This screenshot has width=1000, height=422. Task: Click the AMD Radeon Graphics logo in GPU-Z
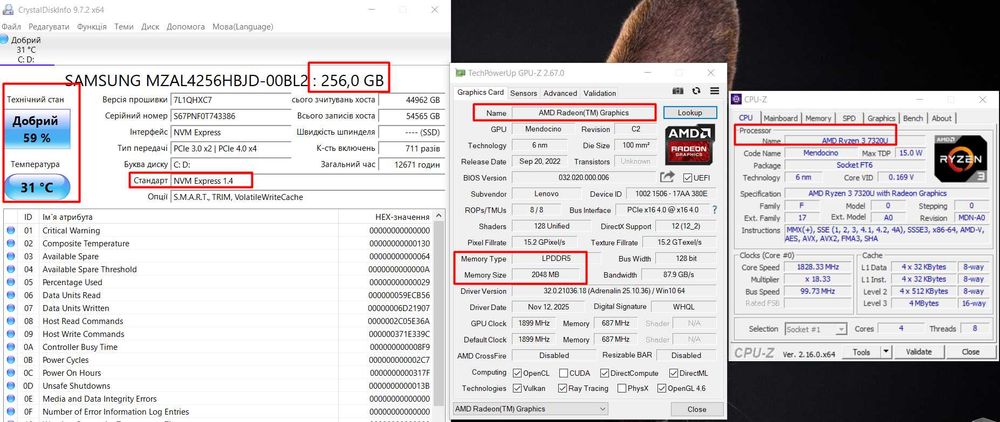click(689, 145)
